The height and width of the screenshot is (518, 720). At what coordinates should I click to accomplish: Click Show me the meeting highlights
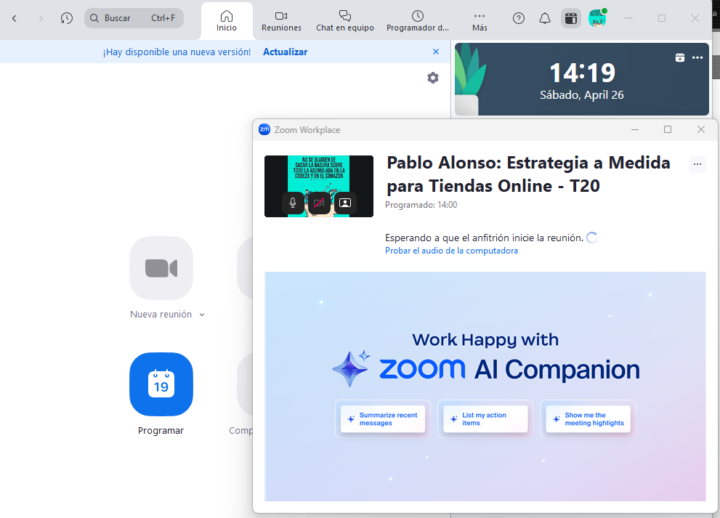point(588,419)
